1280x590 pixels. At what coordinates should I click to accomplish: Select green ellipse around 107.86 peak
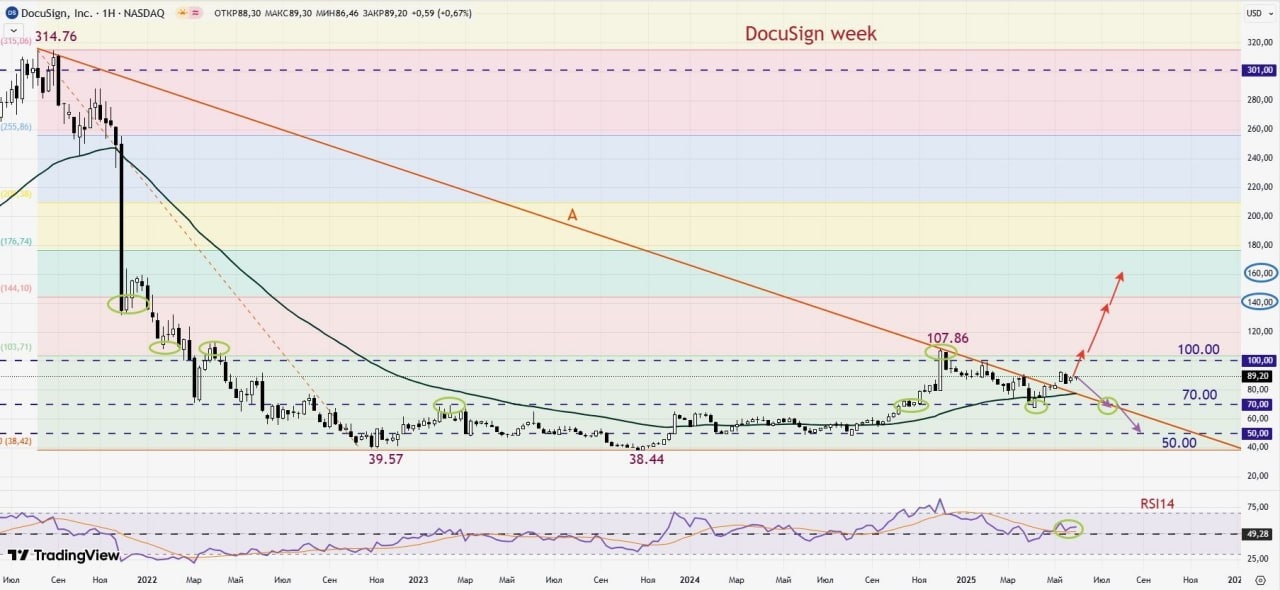coord(941,352)
